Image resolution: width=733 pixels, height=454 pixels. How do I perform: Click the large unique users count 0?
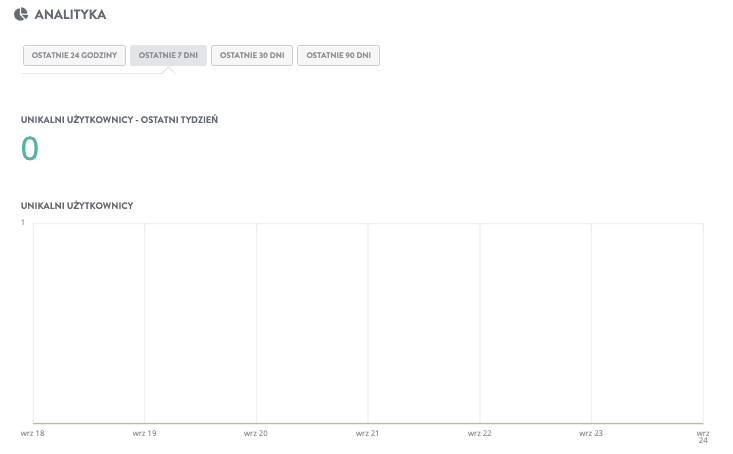click(30, 149)
